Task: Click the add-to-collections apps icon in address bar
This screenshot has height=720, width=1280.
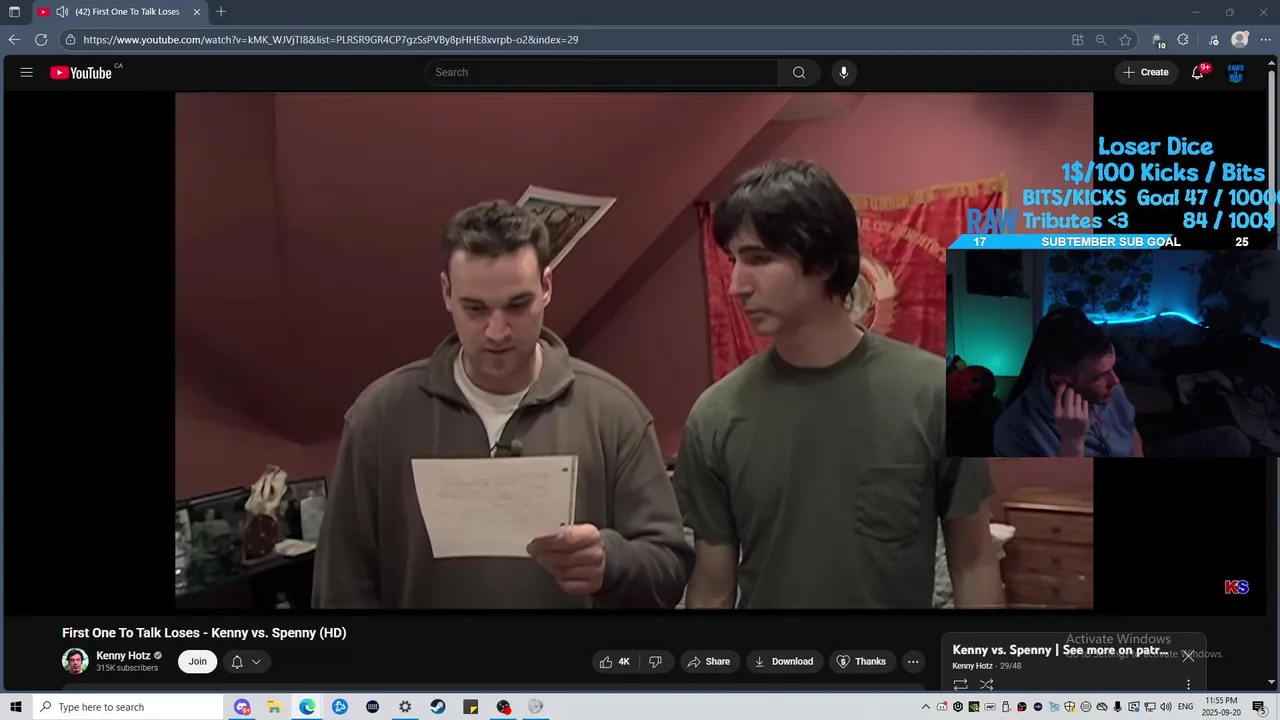Action: (1077, 40)
